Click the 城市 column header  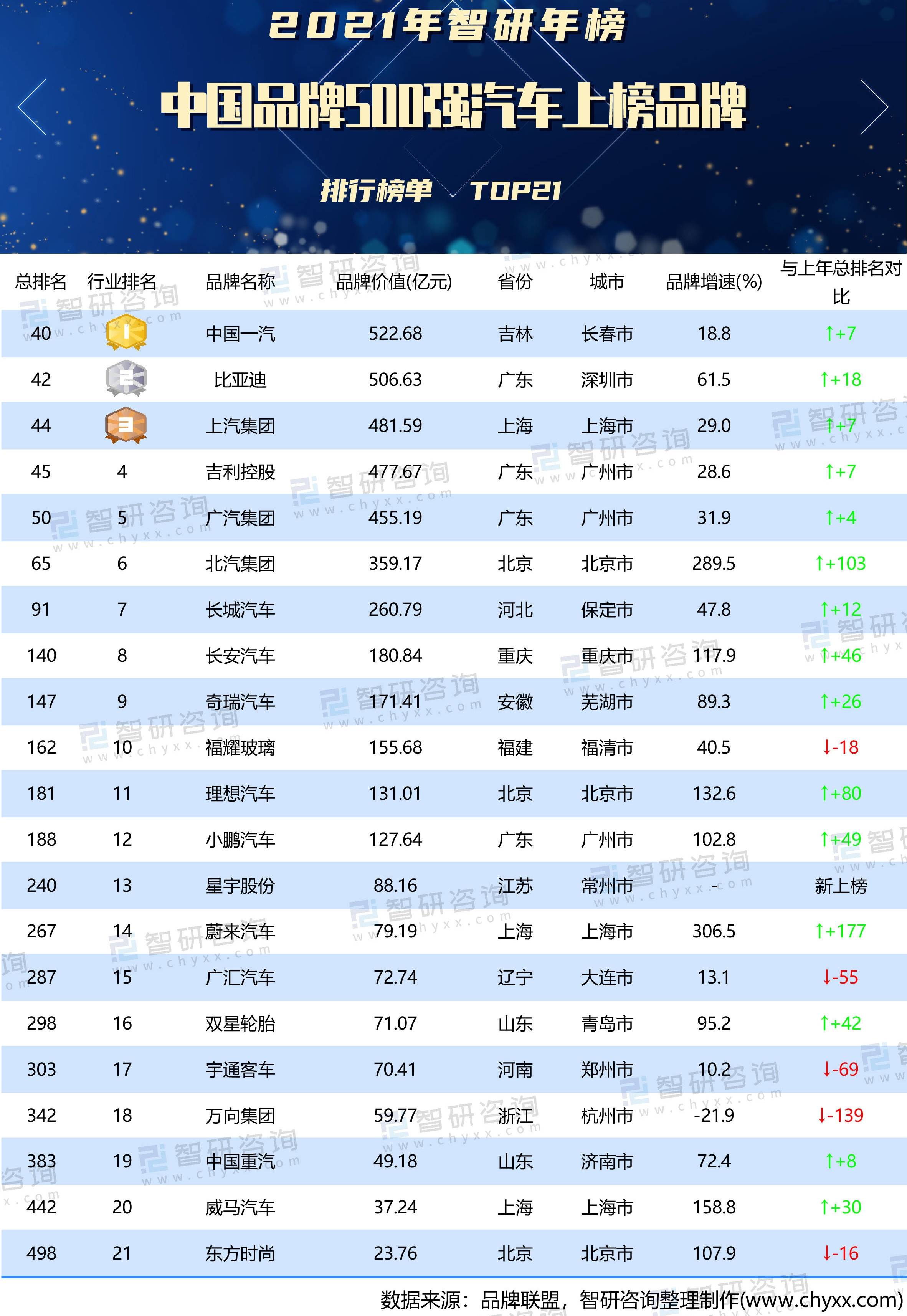coord(607,281)
